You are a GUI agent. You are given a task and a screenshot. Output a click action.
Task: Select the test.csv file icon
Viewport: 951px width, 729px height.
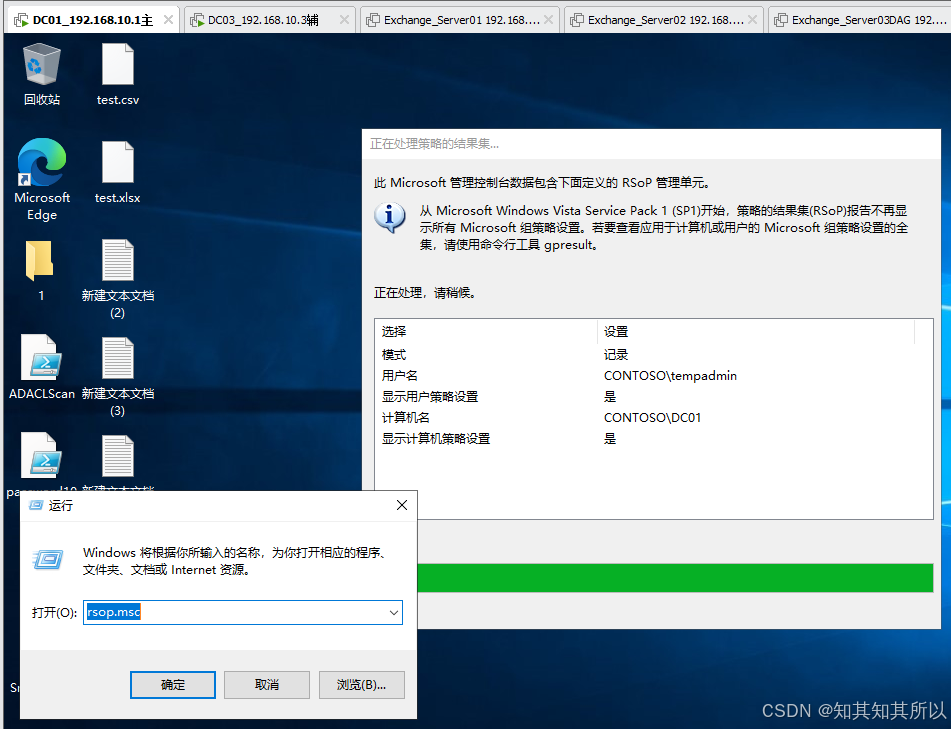pyautogui.click(x=118, y=64)
